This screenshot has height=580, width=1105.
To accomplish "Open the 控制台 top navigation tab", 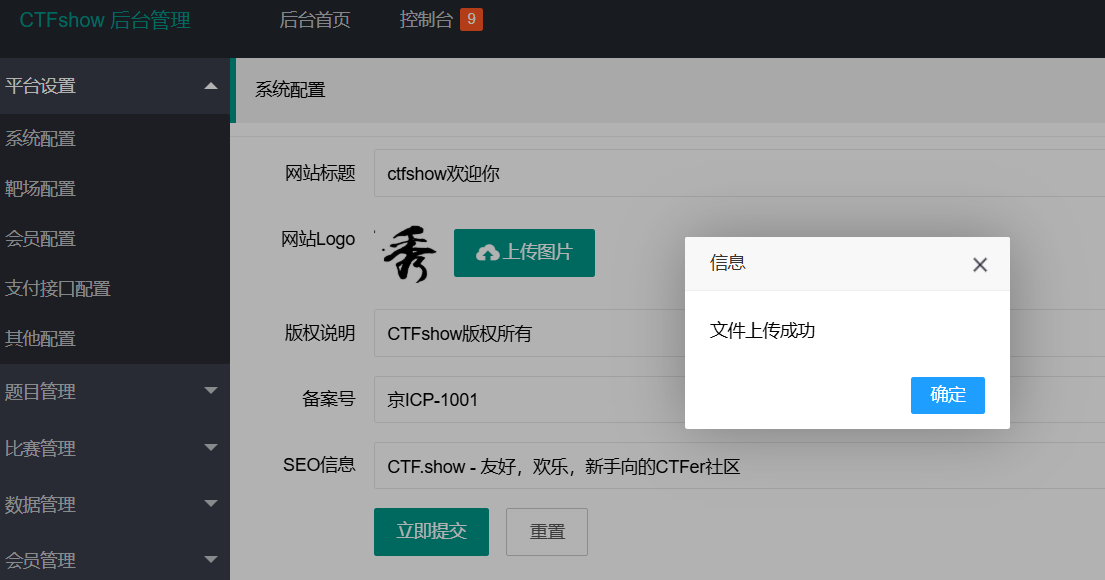I will (427, 20).
